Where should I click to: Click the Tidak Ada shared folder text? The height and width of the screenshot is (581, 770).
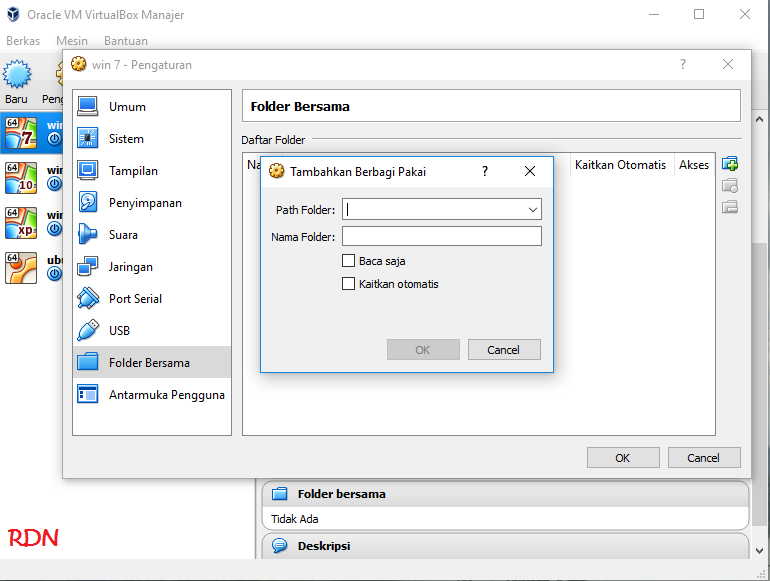[x=295, y=519]
